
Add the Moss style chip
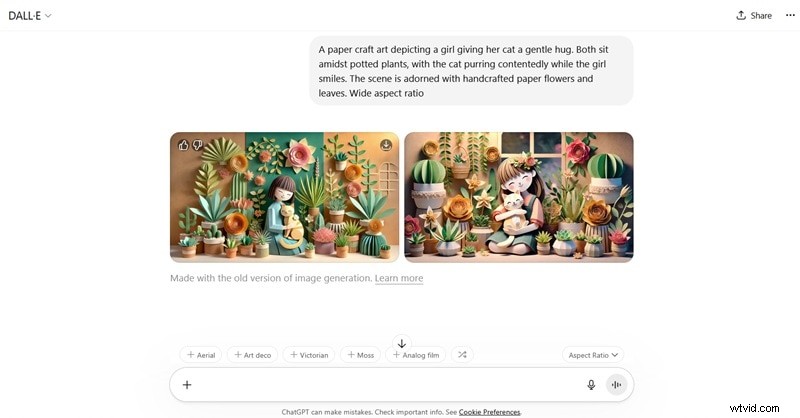[x=360, y=355]
